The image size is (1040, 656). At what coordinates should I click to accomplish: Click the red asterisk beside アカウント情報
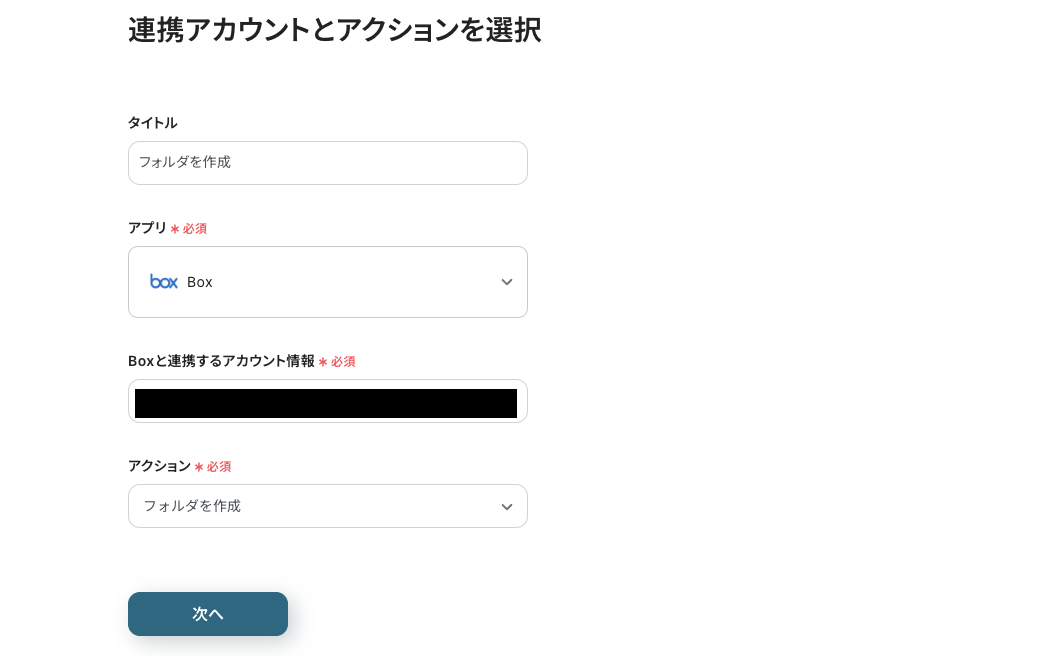pos(323,362)
